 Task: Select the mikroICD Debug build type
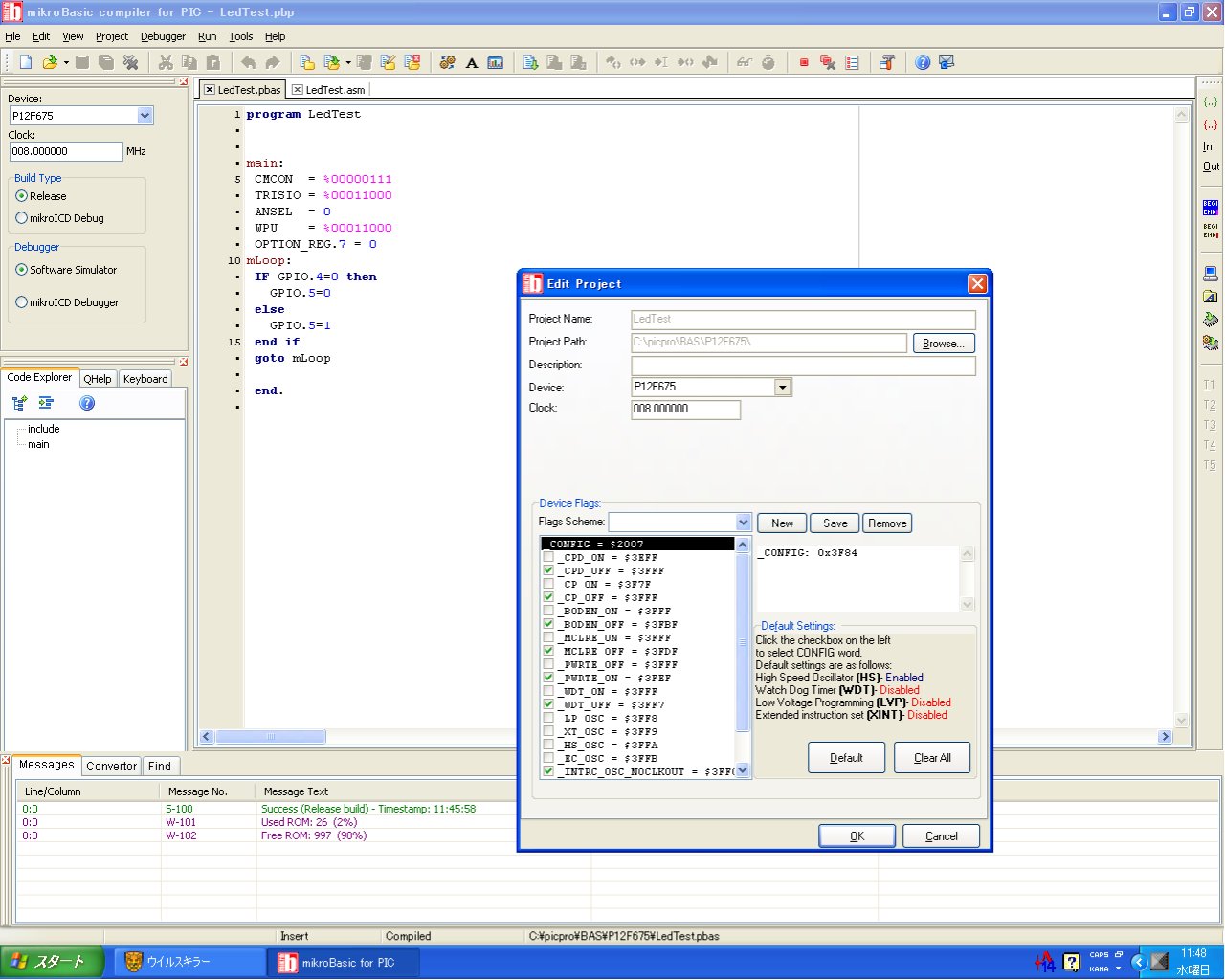(22, 218)
